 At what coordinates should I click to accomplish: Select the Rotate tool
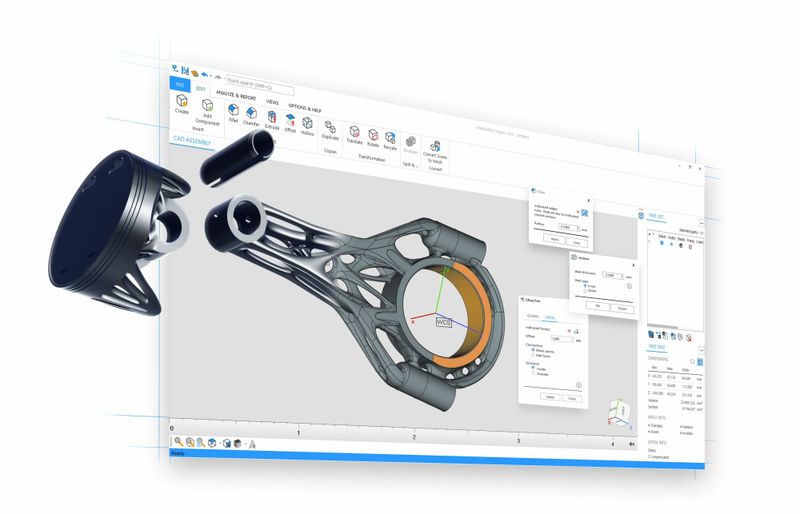point(373,135)
